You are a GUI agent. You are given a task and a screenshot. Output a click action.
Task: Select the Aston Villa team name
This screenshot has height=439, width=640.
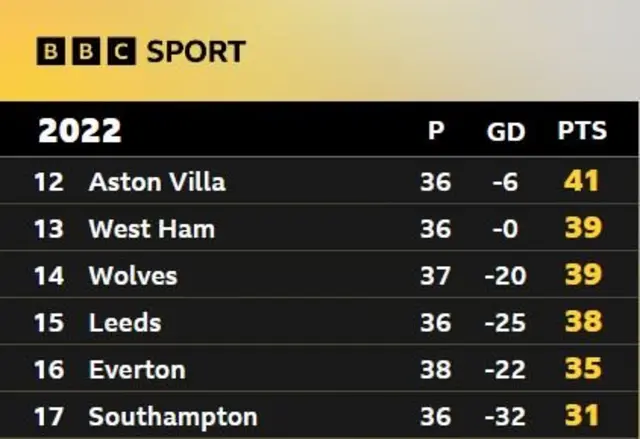point(157,182)
